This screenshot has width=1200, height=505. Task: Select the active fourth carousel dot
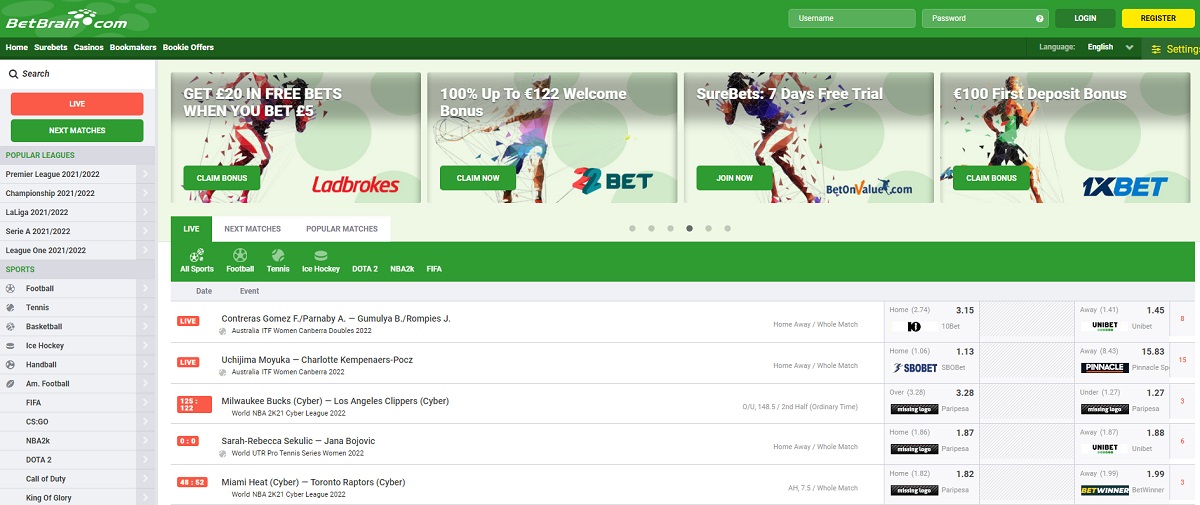point(689,228)
